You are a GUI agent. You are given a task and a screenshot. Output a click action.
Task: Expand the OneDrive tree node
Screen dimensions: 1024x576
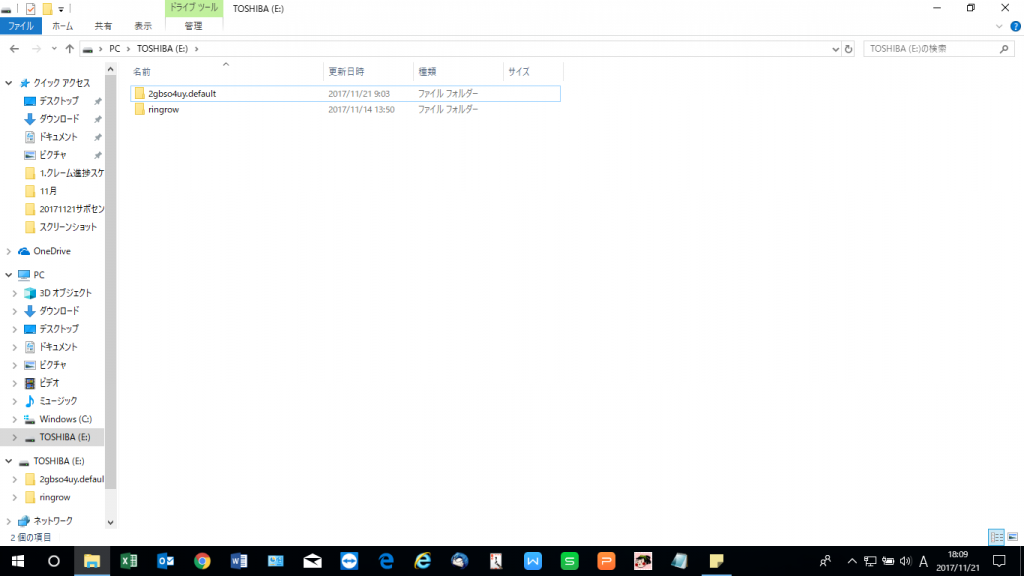(10, 251)
